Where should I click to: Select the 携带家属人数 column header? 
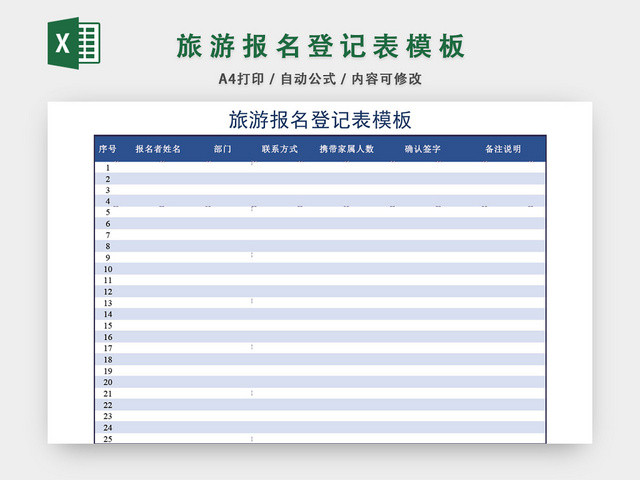coord(347,149)
